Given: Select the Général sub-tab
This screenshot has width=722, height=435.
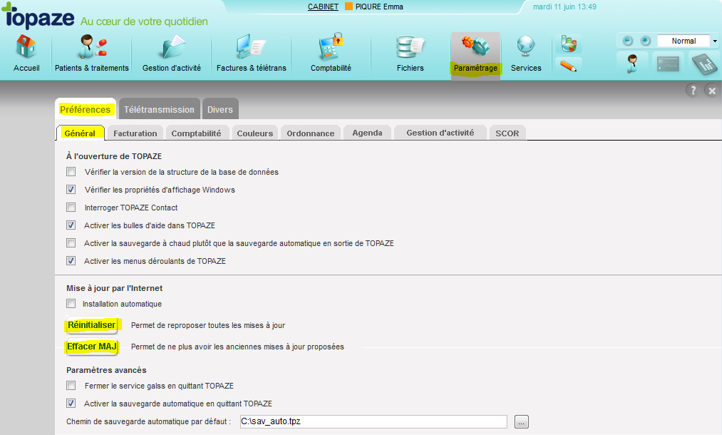Looking at the screenshot, I should pyautogui.click(x=80, y=133).
